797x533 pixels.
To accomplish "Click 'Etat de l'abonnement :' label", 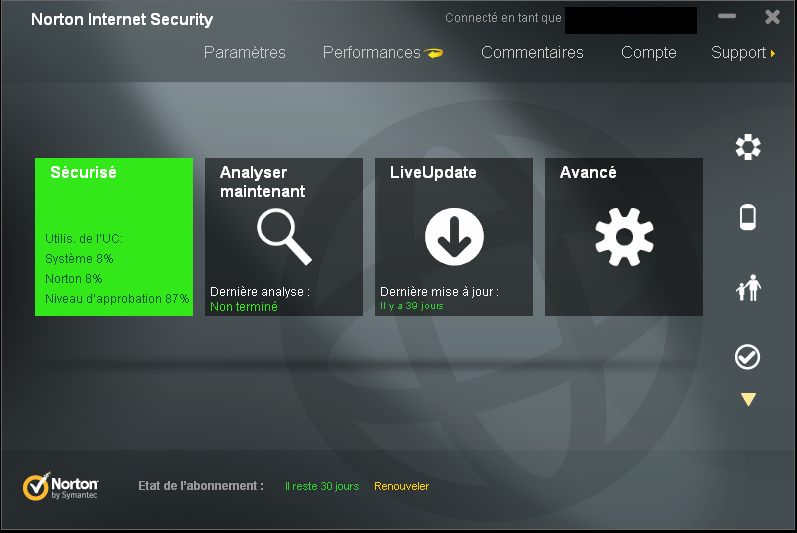I will coord(201,486).
